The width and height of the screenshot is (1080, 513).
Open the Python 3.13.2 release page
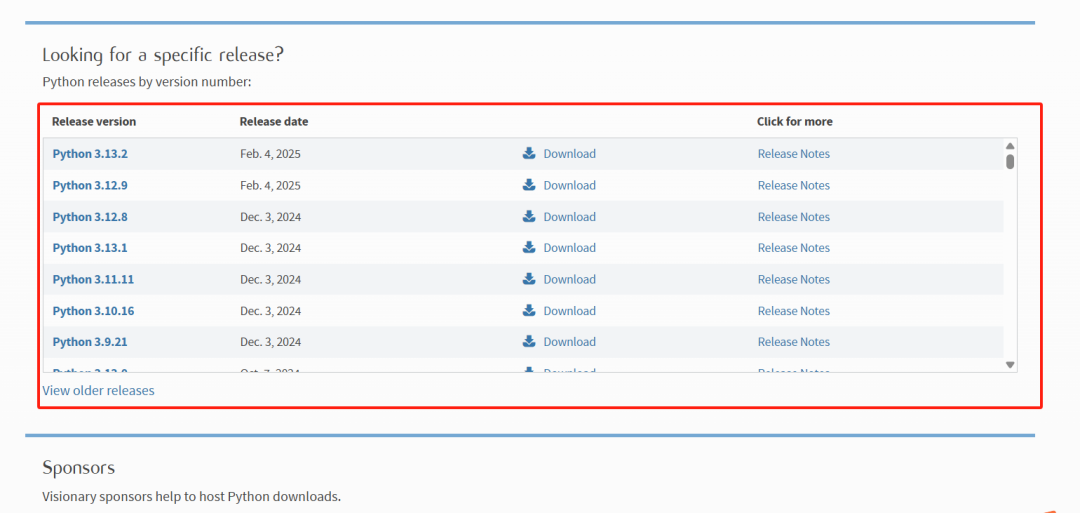tap(90, 154)
